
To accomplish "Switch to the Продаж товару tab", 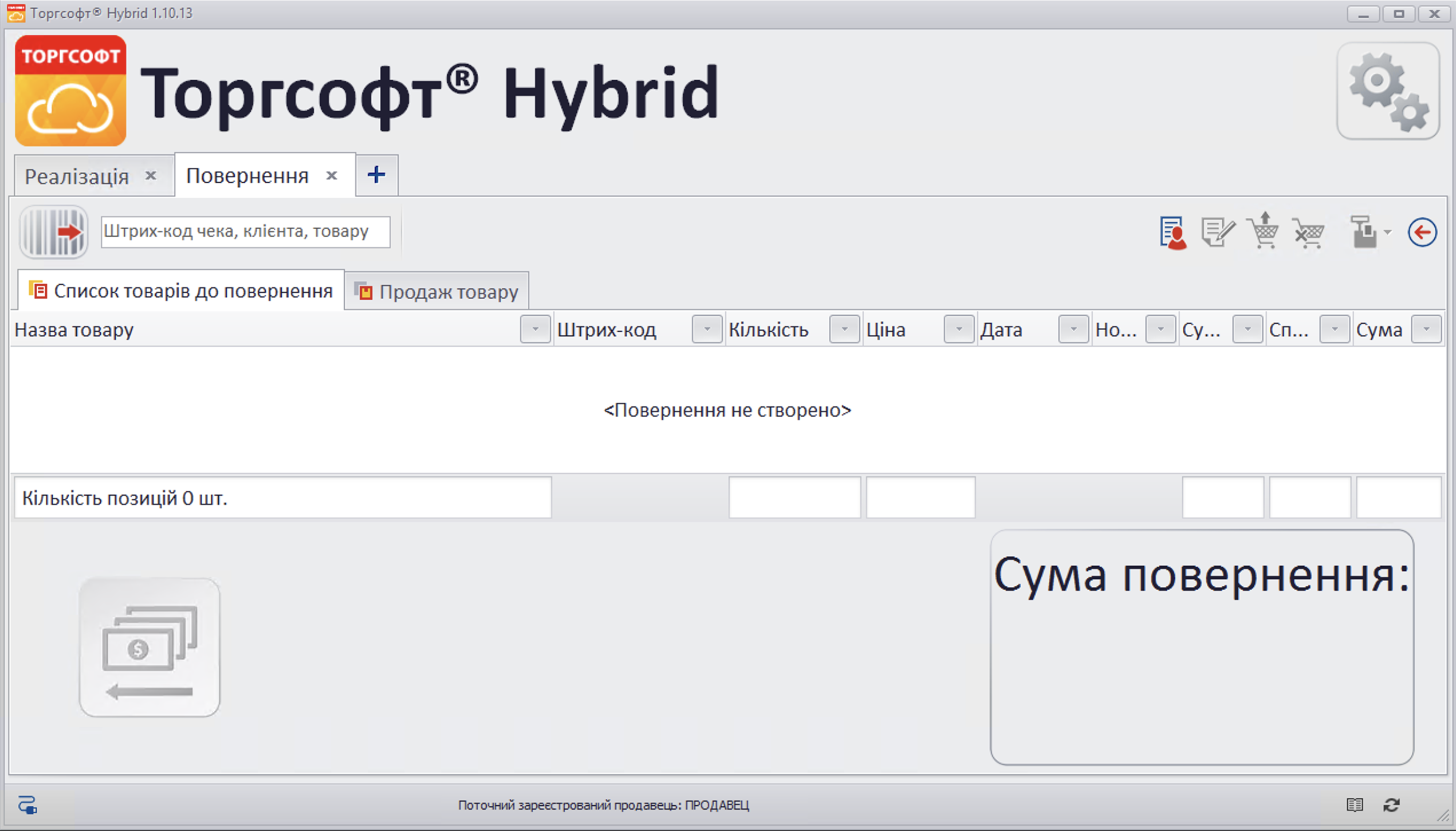I will [x=437, y=291].
